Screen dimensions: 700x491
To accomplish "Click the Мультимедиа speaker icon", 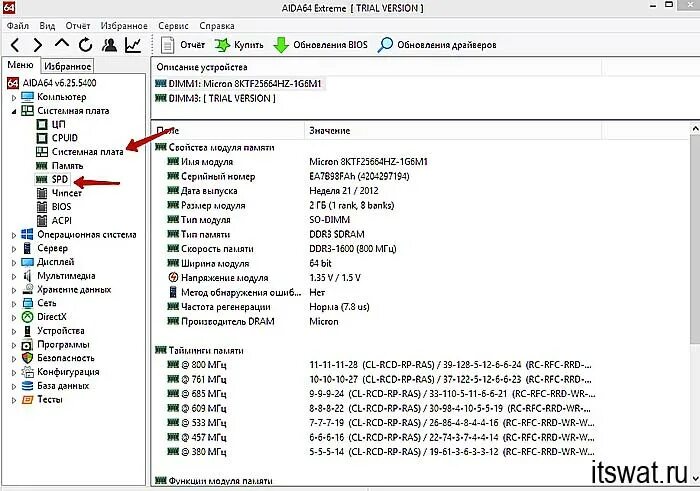I will (x=28, y=276).
